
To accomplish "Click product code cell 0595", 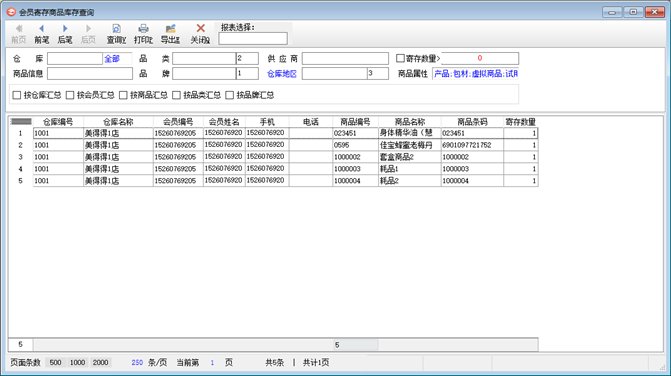I will click(x=356, y=145).
